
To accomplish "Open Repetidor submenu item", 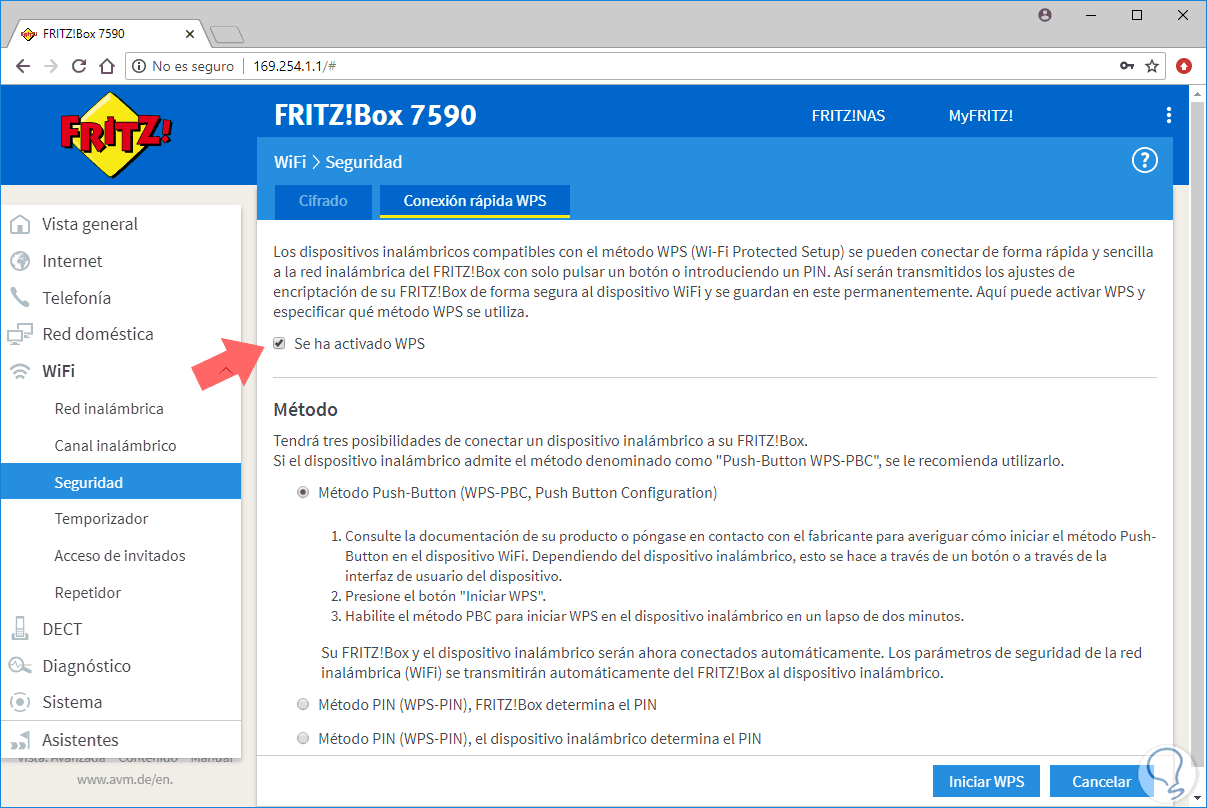I will 88,593.
